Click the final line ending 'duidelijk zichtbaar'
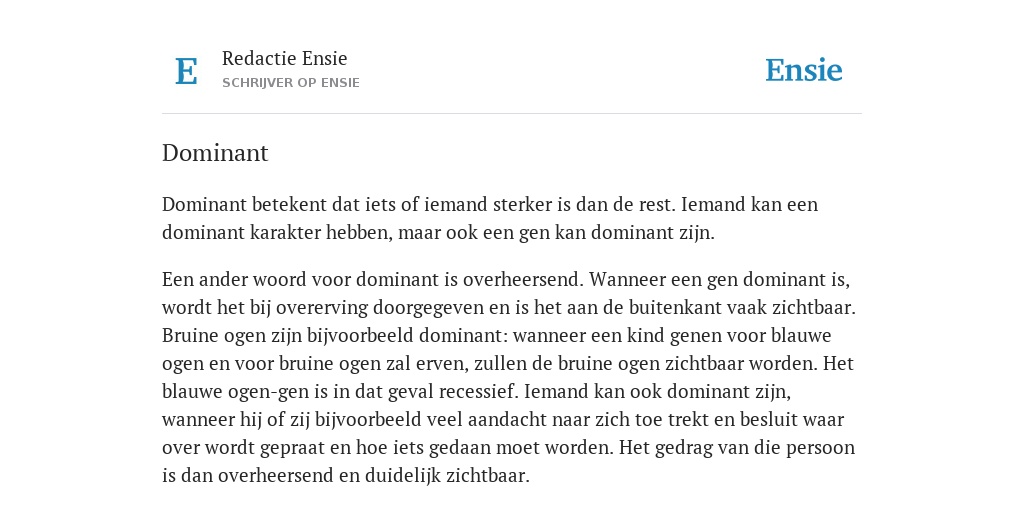The image size is (1024, 512). pyautogui.click(x=345, y=475)
